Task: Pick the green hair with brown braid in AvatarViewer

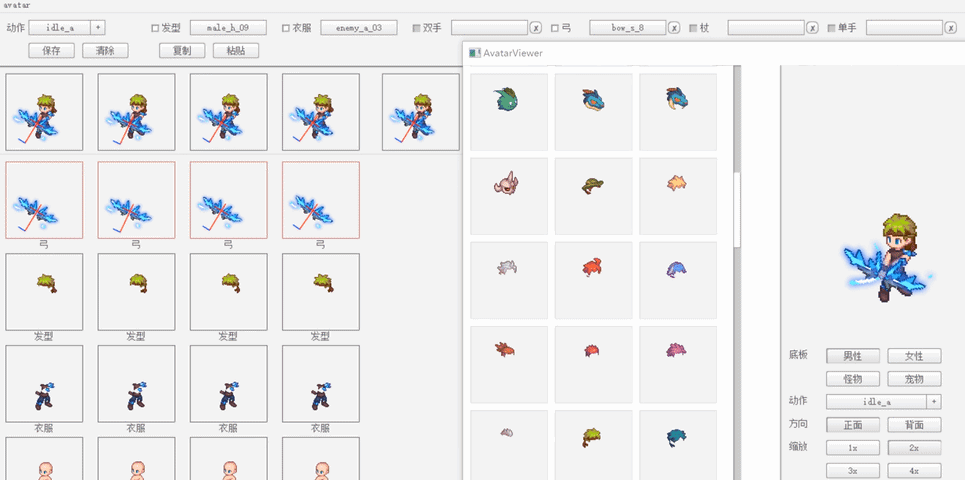Action: point(593,445)
